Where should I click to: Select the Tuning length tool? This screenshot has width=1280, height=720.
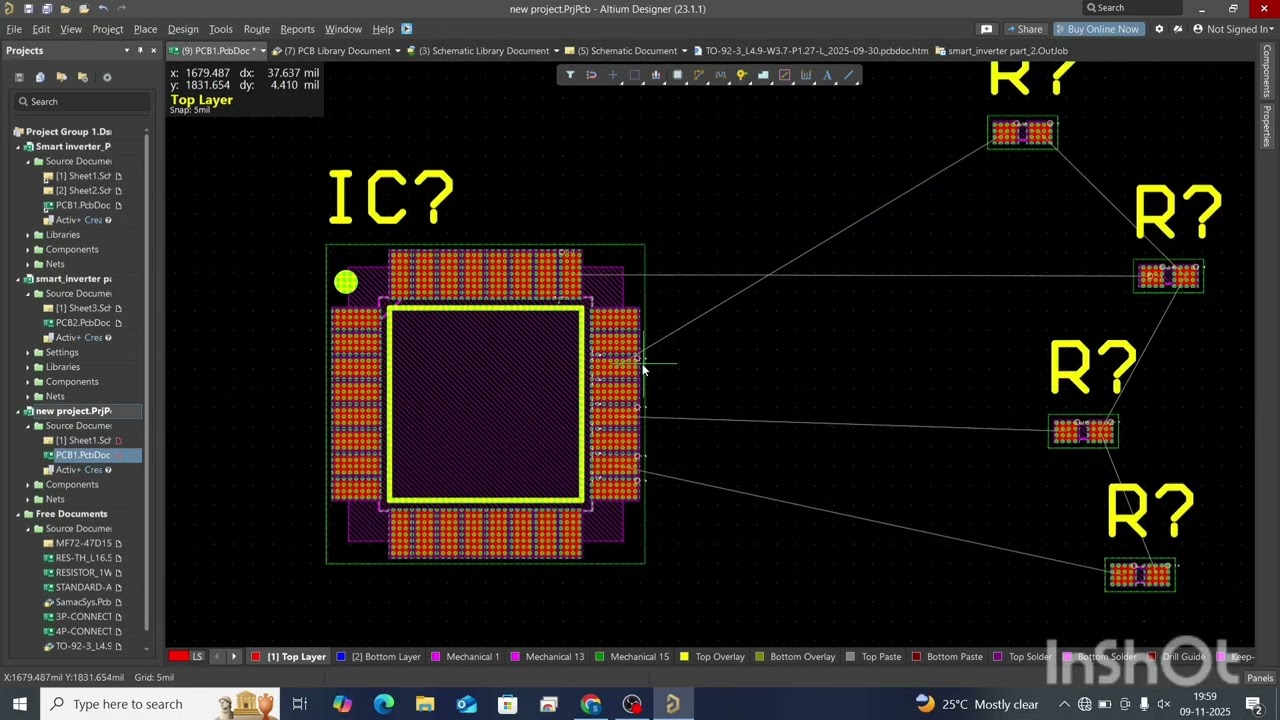point(720,75)
